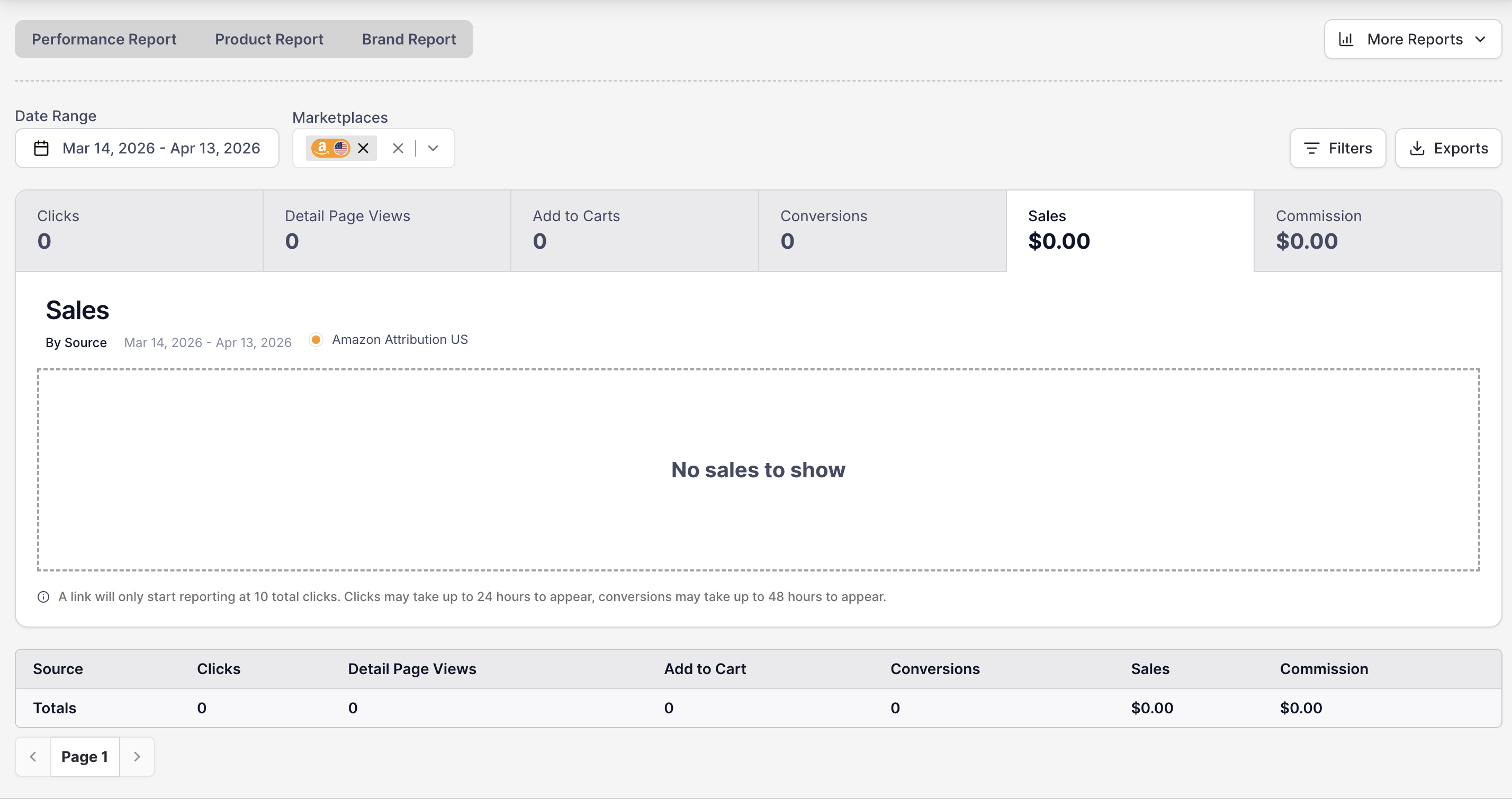
Task: Click the info icon beside reporting note
Action: (43, 597)
